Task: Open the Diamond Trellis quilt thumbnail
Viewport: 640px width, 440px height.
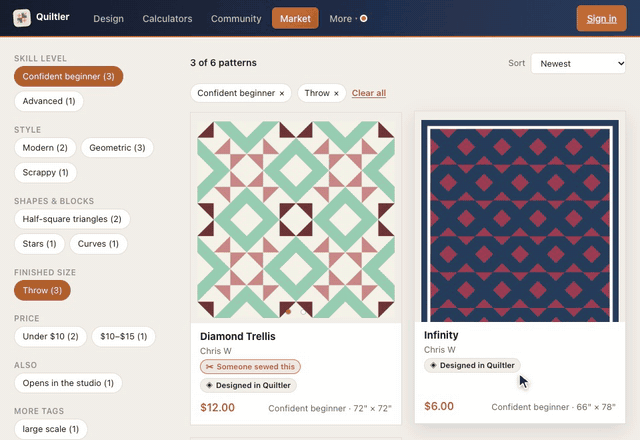Action: coord(296,220)
